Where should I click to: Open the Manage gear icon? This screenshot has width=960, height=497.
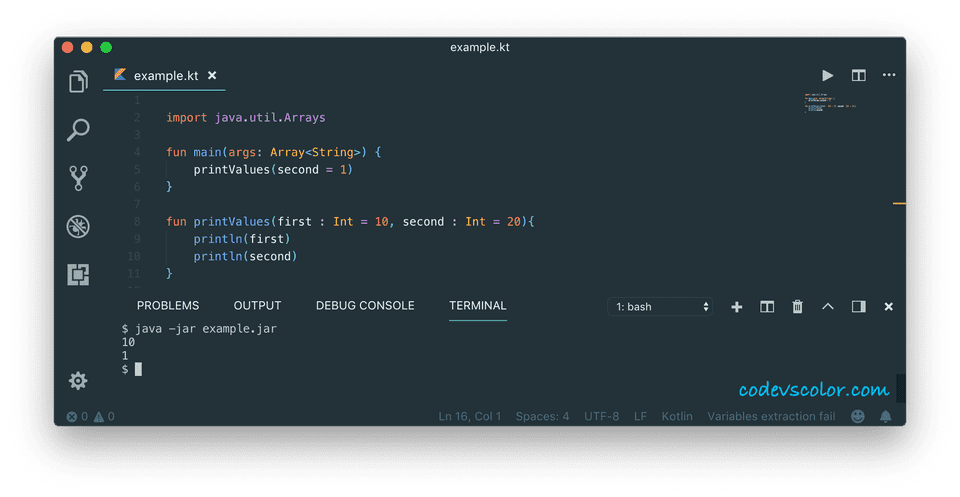click(78, 381)
